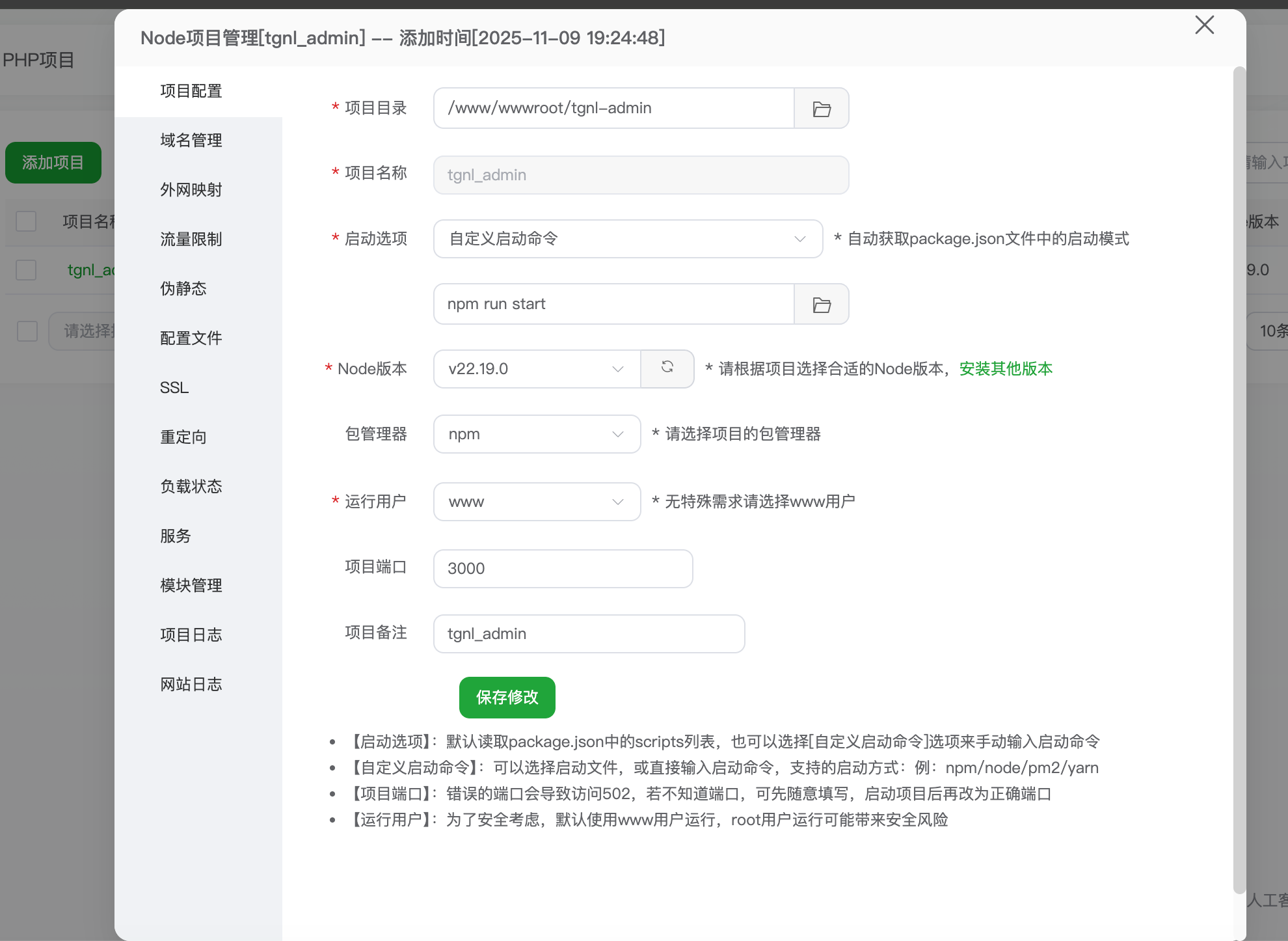Open the SSL settings tab
The image size is (1288, 941).
point(174,387)
